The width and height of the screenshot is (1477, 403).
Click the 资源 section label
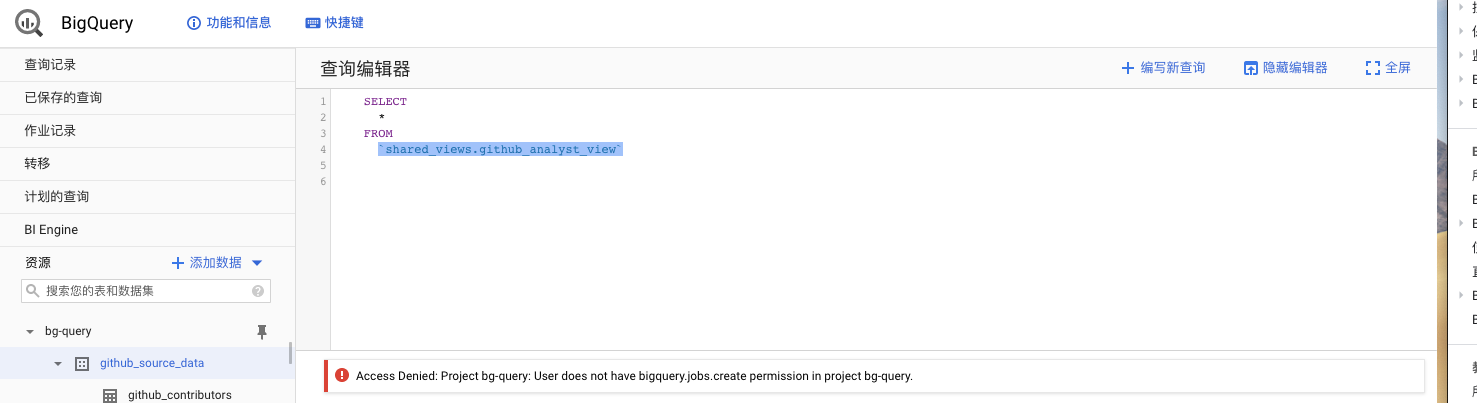click(x=38, y=263)
